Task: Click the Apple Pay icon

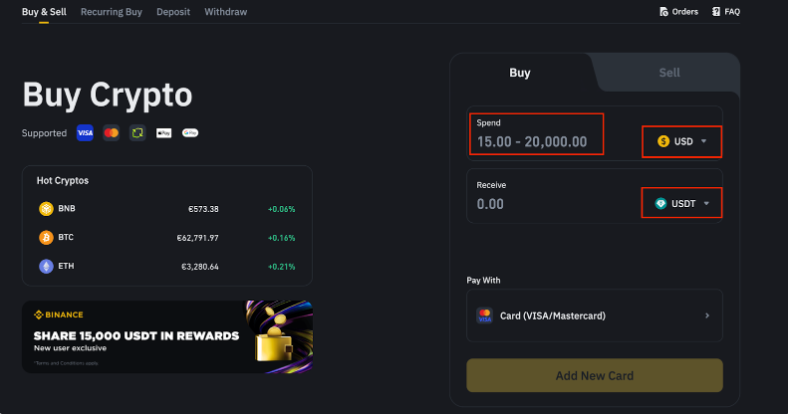Action: coord(164,133)
